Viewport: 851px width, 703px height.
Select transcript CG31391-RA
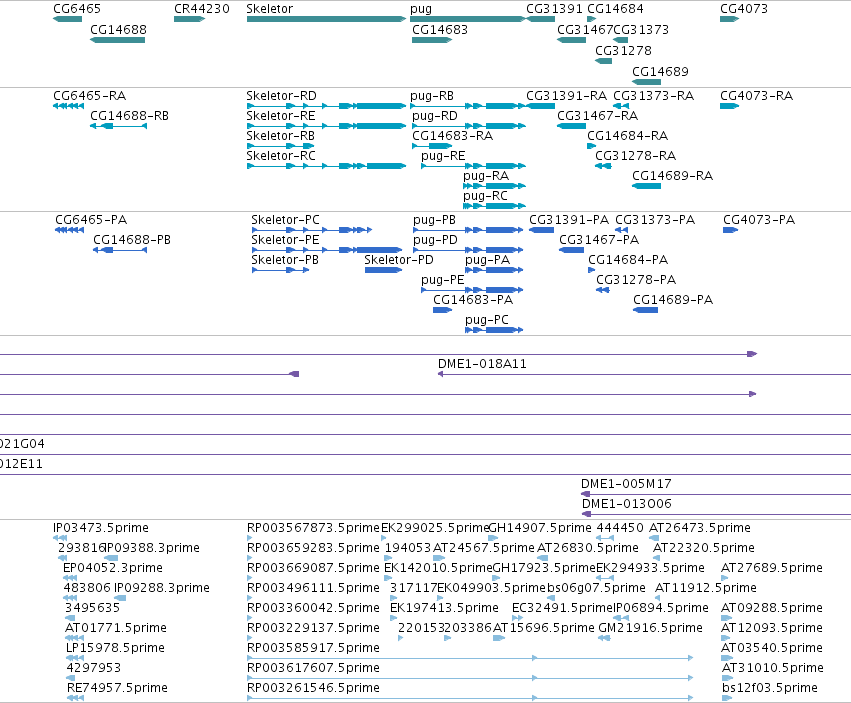[541, 106]
